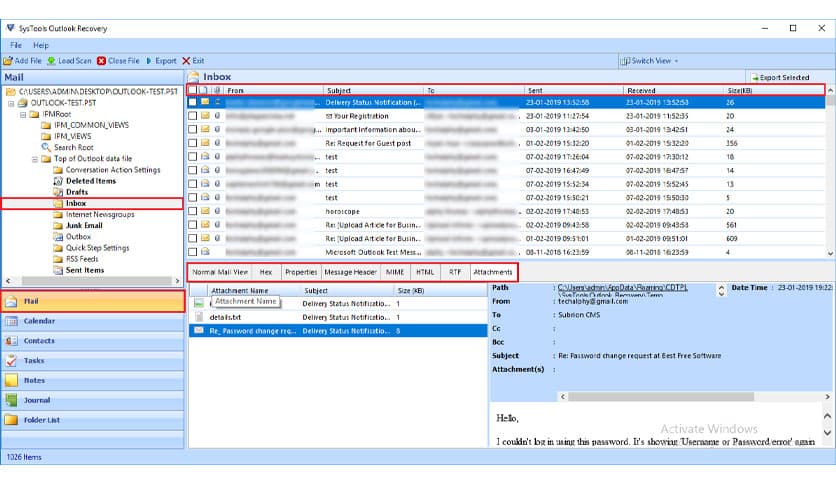The height and width of the screenshot is (484, 836).
Task: Collapse Top of Outlook data file node
Action: tap(35, 159)
